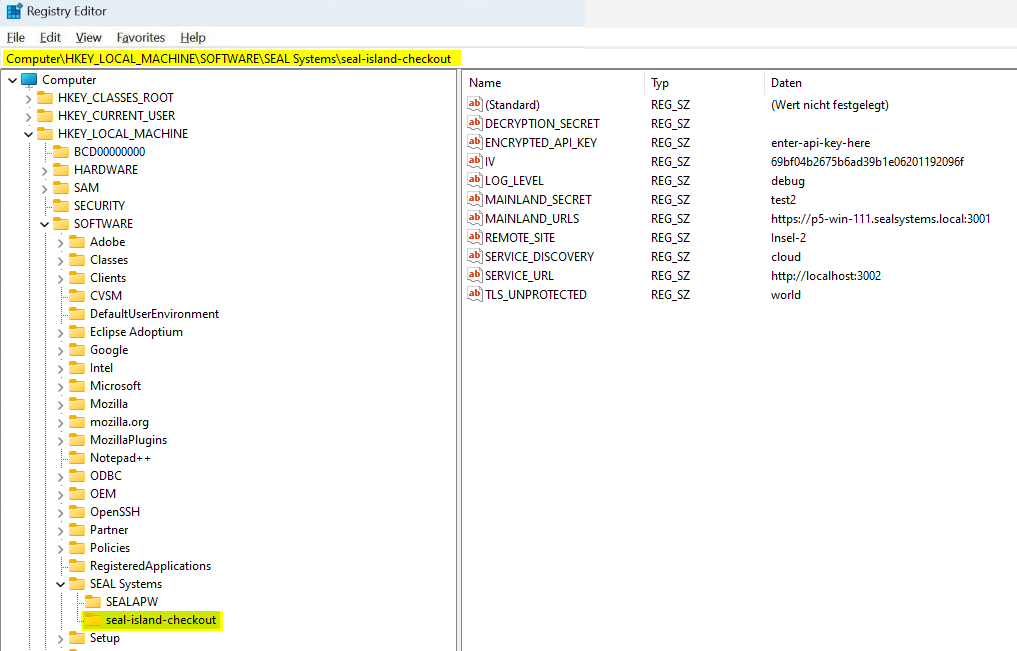Select the HKEY_CURRENT_USER tree item
The width and height of the screenshot is (1017, 651).
[115, 115]
